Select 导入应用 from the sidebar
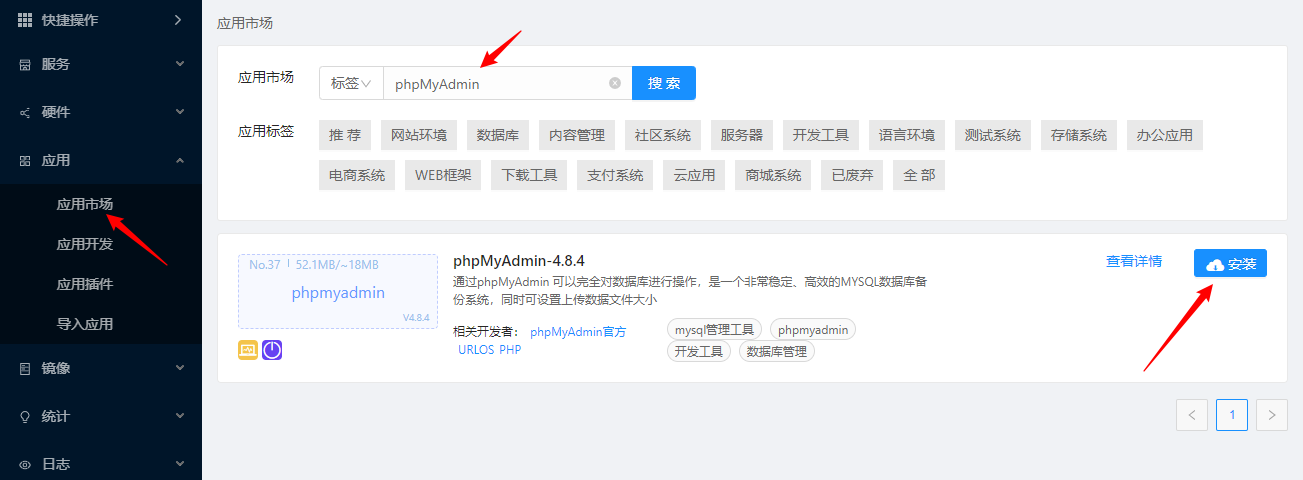The height and width of the screenshot is (480, 1303). point(85,324)
